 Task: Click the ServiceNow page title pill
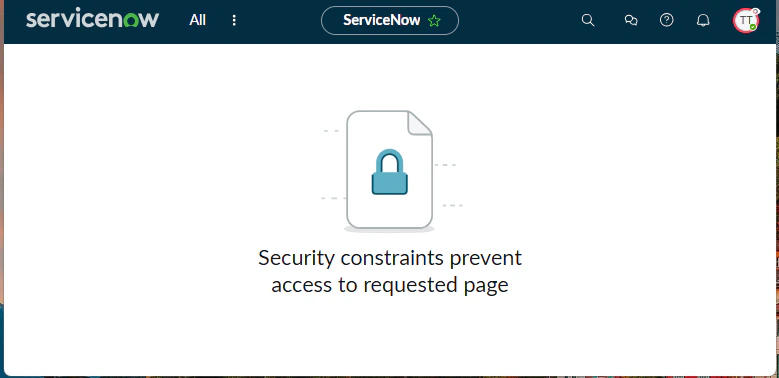tap(390, 20)
